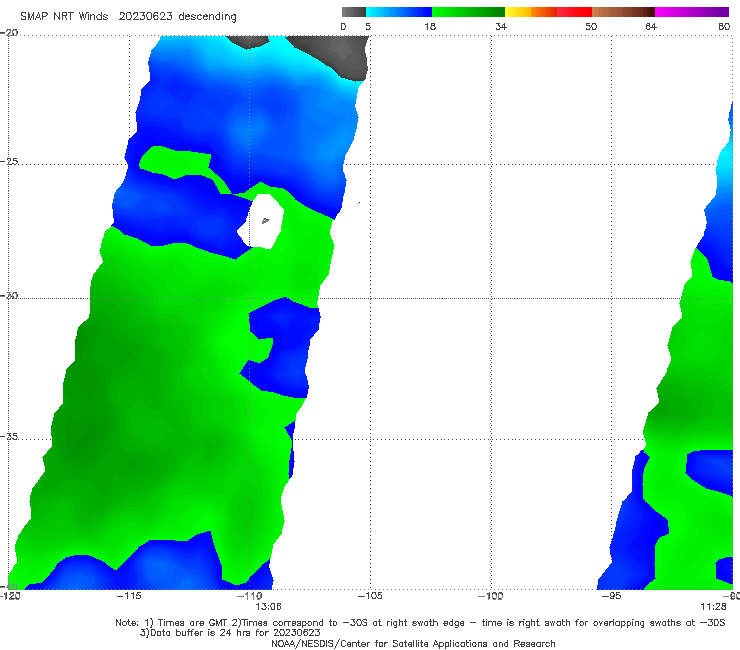Click the title 'SMAP NRT Winds 20230623 descending'
Viewport: 740px width, 650px height.
(128, 17)
